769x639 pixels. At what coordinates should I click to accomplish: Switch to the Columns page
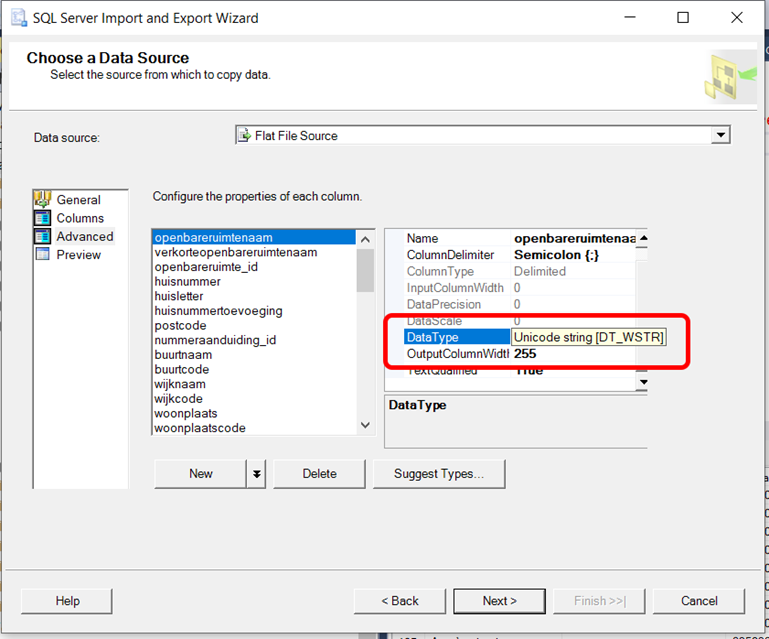80,218
